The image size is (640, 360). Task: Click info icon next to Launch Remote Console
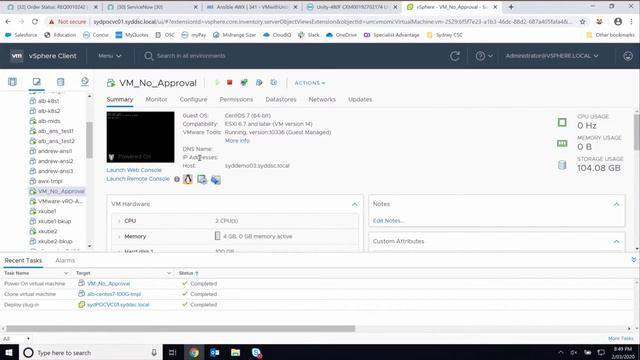click(x=177, y=179)
